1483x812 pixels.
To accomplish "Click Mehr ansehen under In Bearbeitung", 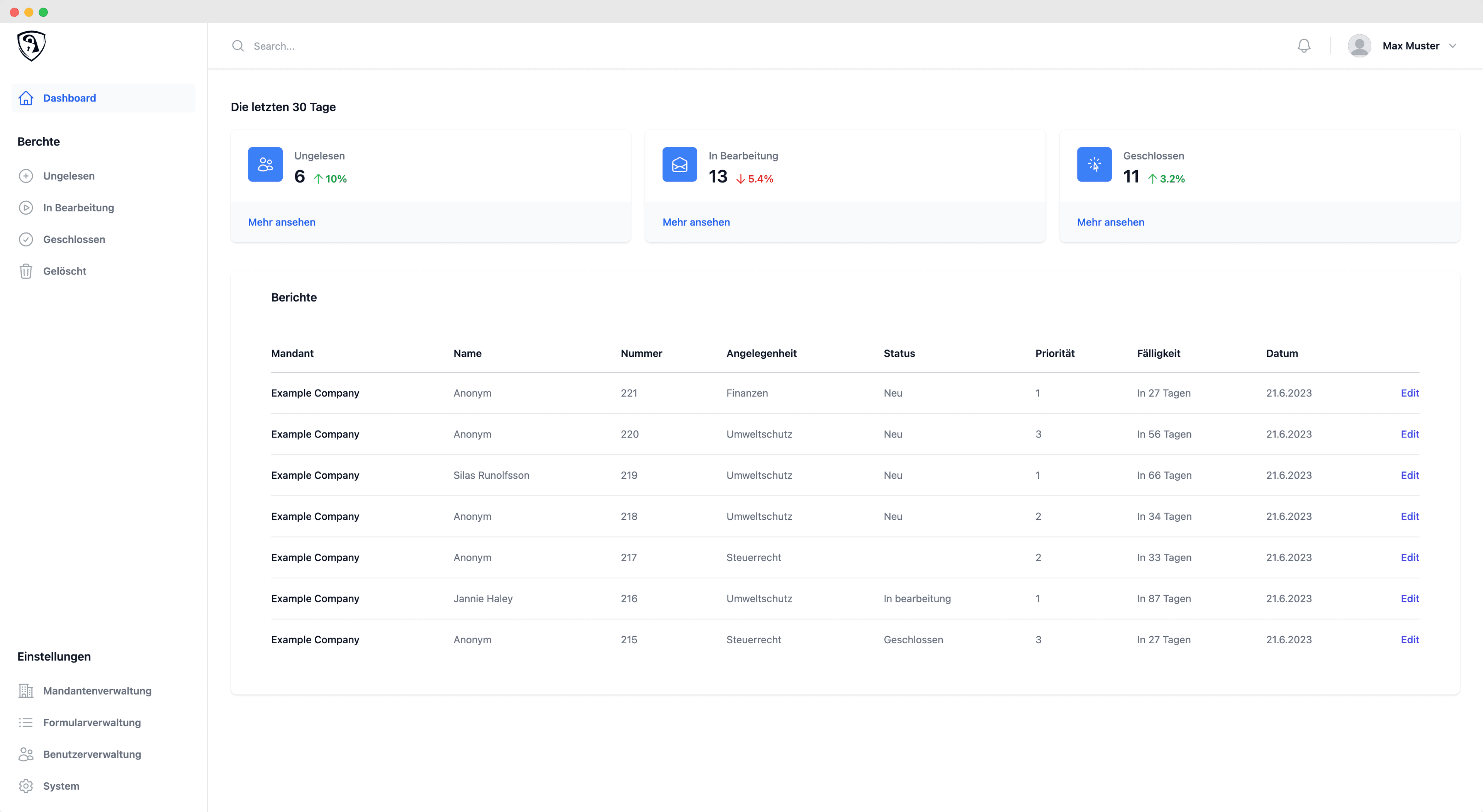I will pos(696,222).
